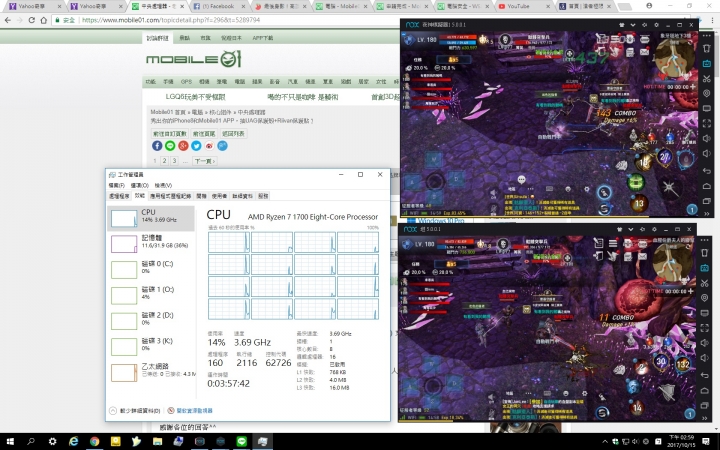Switch to 處理程序 tab in Task Manager

119,196
